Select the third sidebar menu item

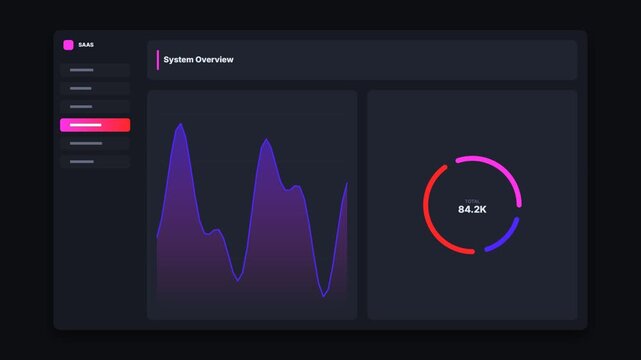pos(95,107)
